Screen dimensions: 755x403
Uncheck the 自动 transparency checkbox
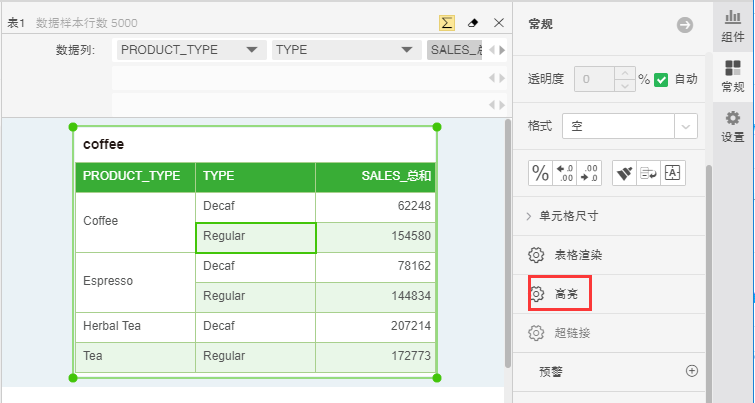pos(661,79)
